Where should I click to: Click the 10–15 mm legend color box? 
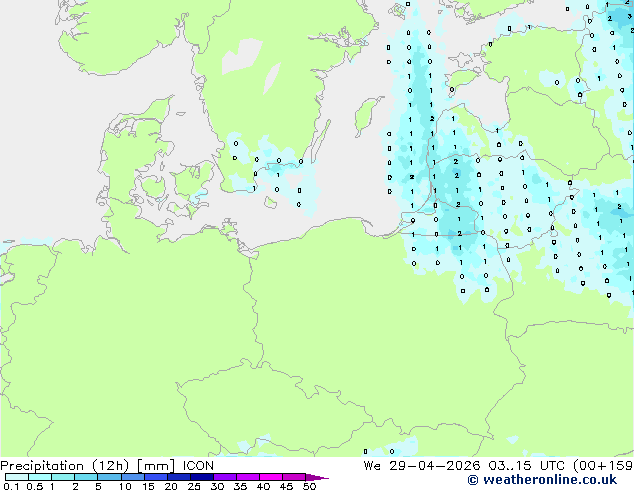[x=133, y=477]
